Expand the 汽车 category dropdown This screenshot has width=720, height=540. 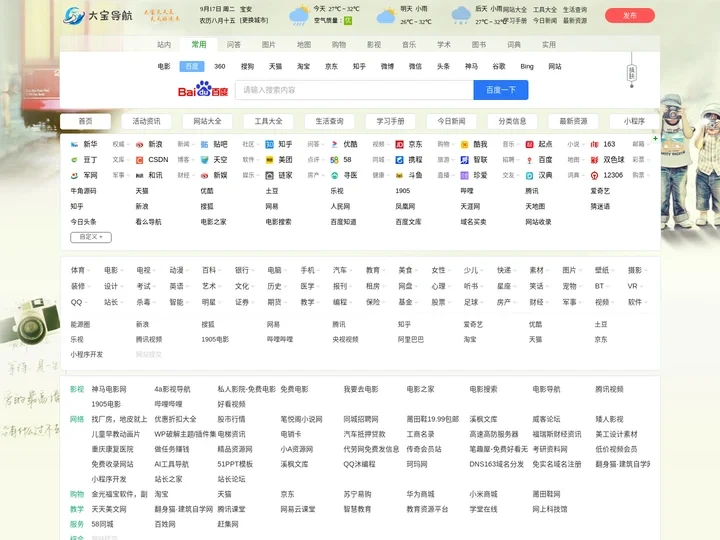(x=343, y=270)
